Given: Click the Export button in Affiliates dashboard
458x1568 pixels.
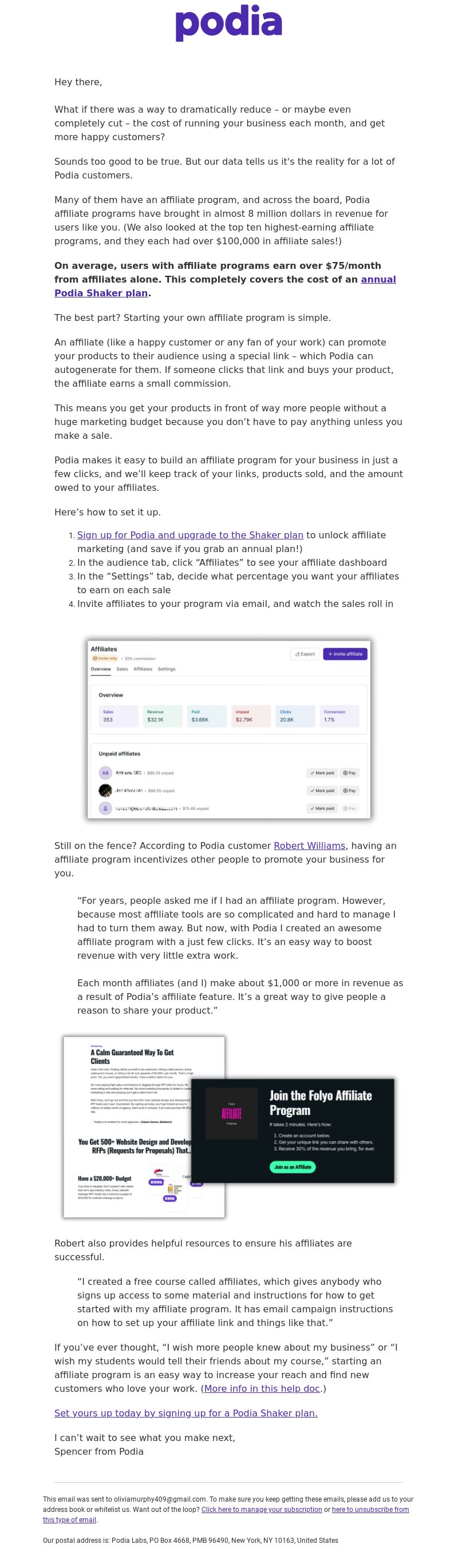Looking at the screenshot, I should (x=305, y=654).
